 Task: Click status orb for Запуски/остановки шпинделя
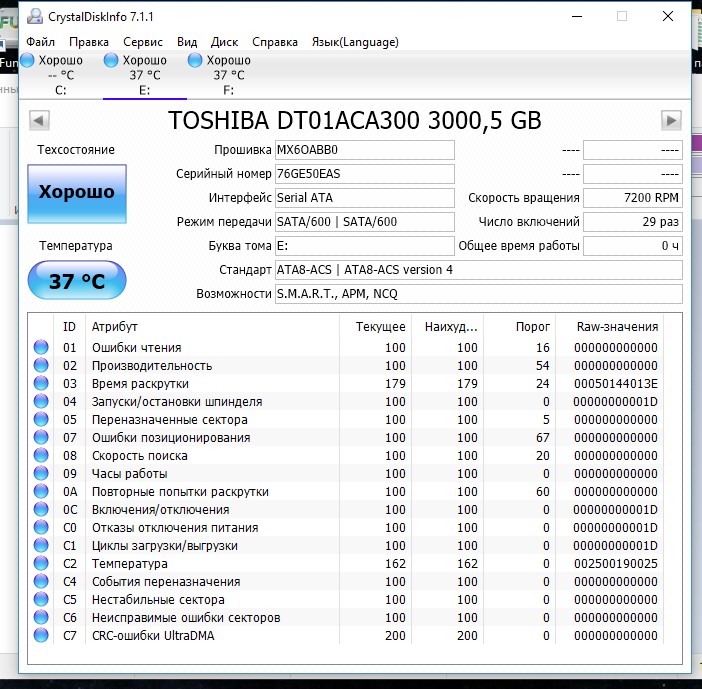pos(41,401)
